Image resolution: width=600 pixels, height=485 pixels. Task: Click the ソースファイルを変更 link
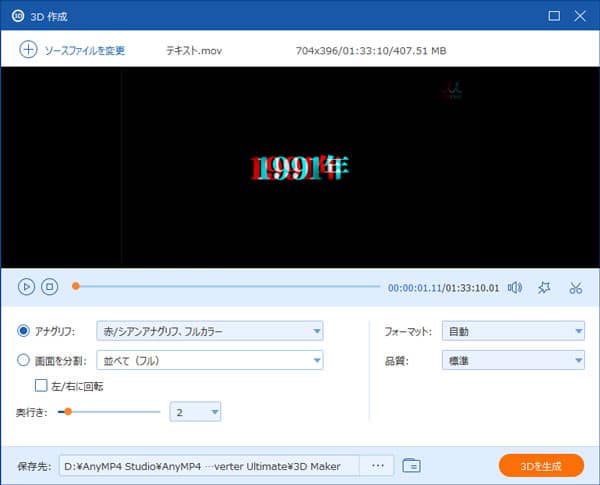(x=85, y=51)
